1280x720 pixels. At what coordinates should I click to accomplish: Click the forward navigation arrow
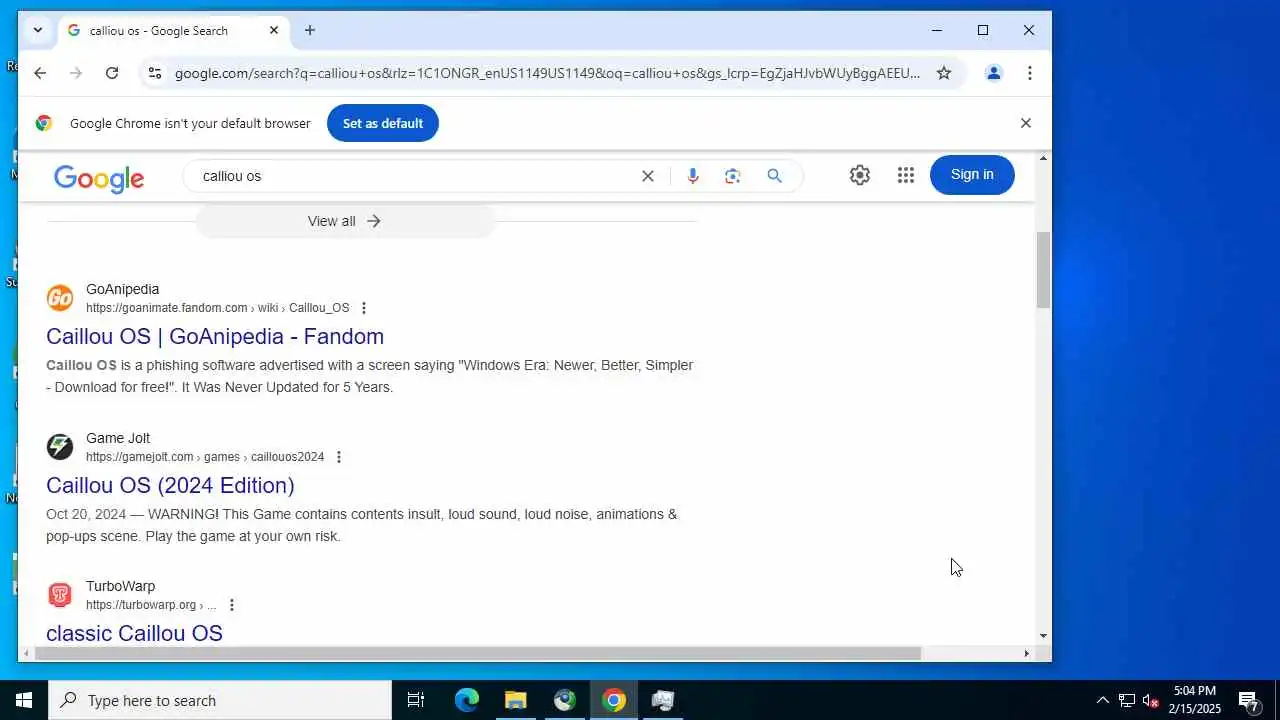(x=76, y=73)
